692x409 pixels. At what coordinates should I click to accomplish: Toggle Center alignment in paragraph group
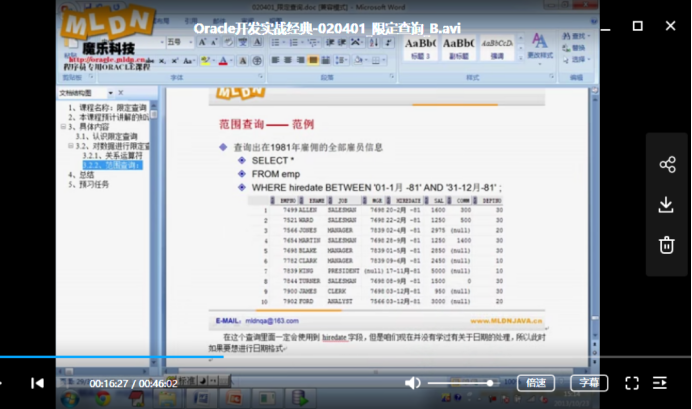288,60
